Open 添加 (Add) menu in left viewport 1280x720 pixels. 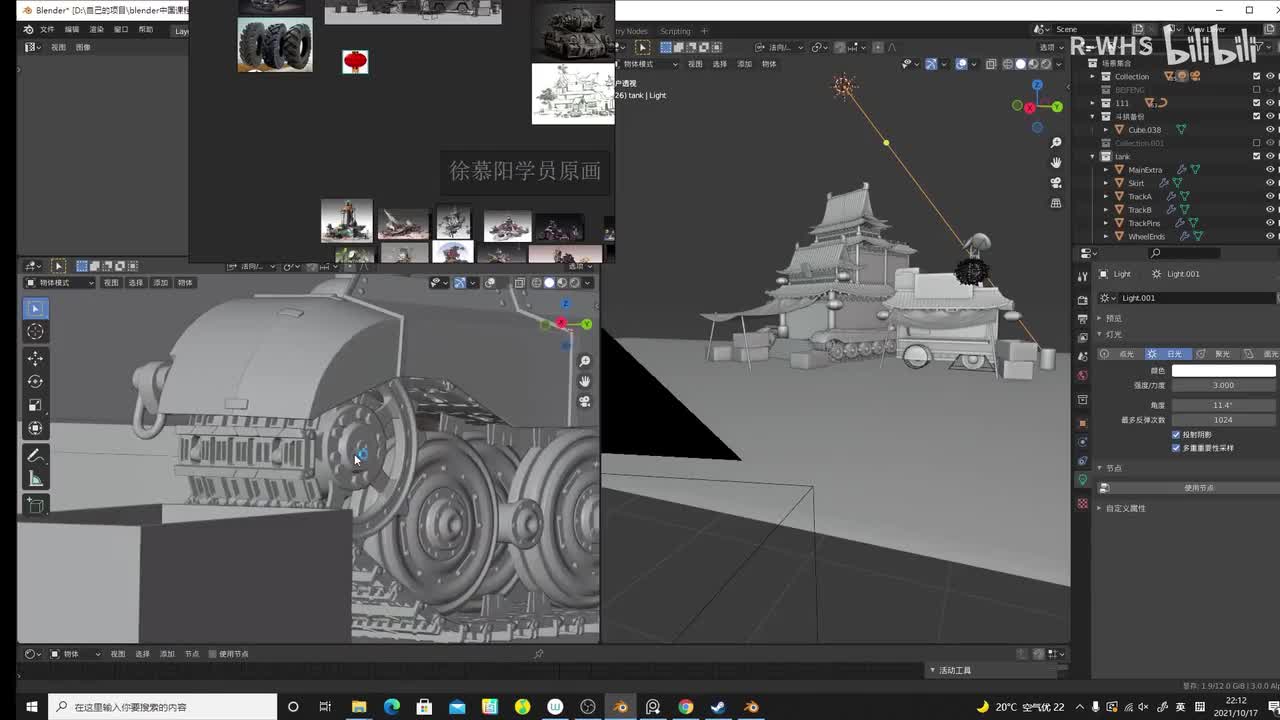pos(160,283)
